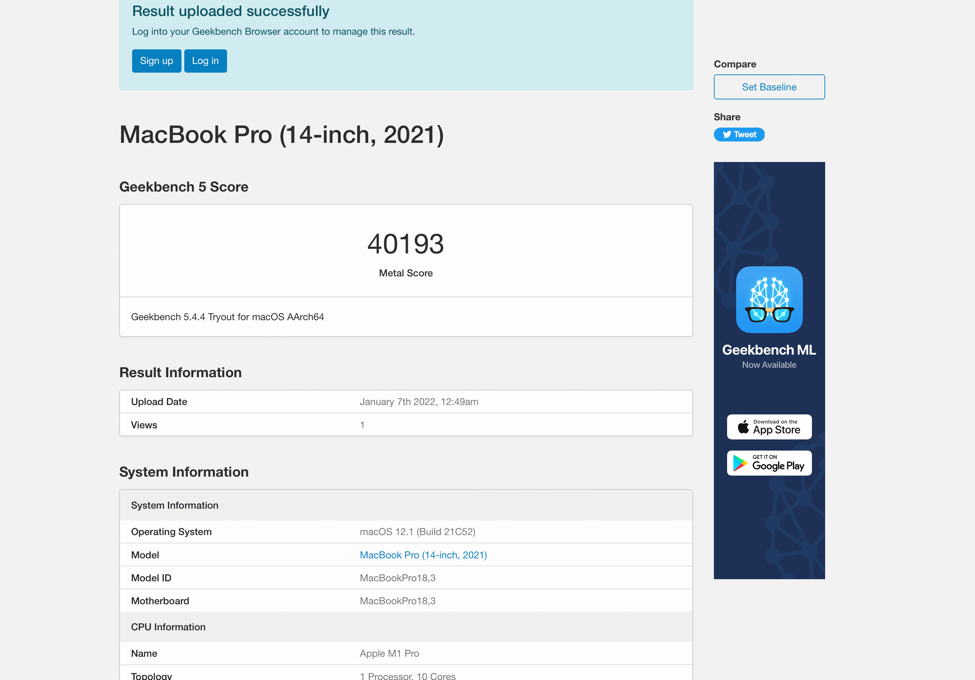975x680 pixels.
Task: Click the Operating System row label
Action: [171, 532]
